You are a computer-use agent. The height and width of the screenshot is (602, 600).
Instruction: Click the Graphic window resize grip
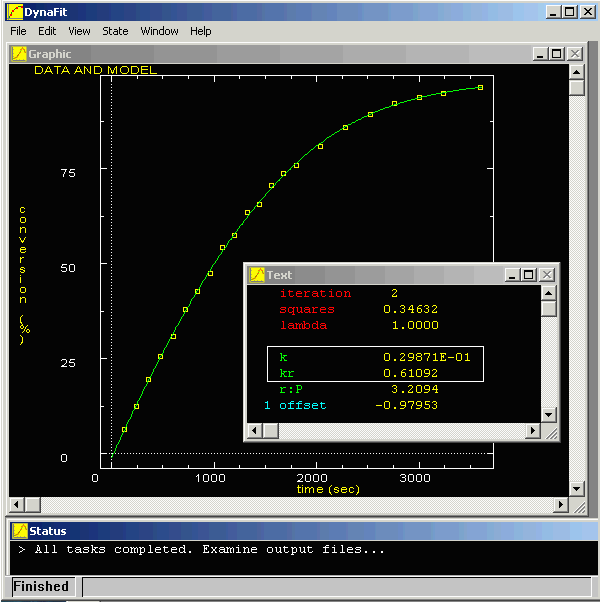coord(578,506)
